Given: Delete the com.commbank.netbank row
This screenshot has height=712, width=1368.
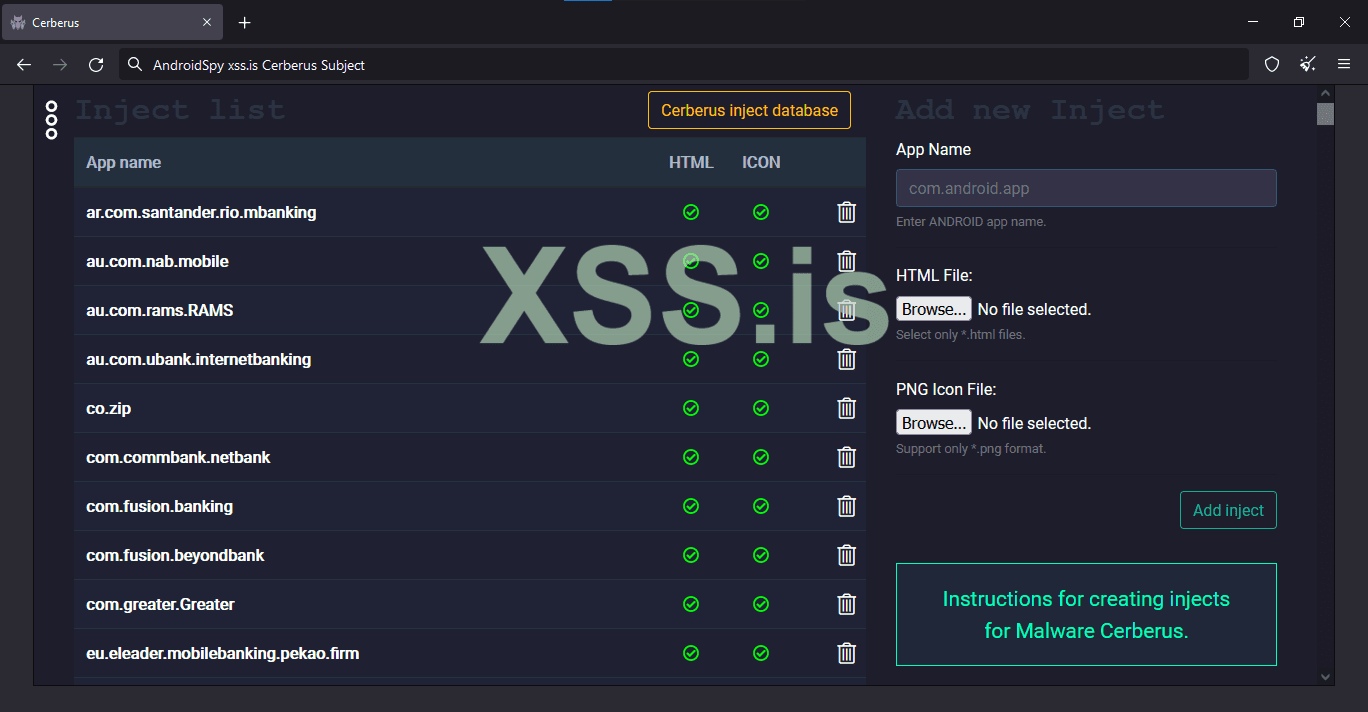Looking at the screenshot, I should 846,457.
